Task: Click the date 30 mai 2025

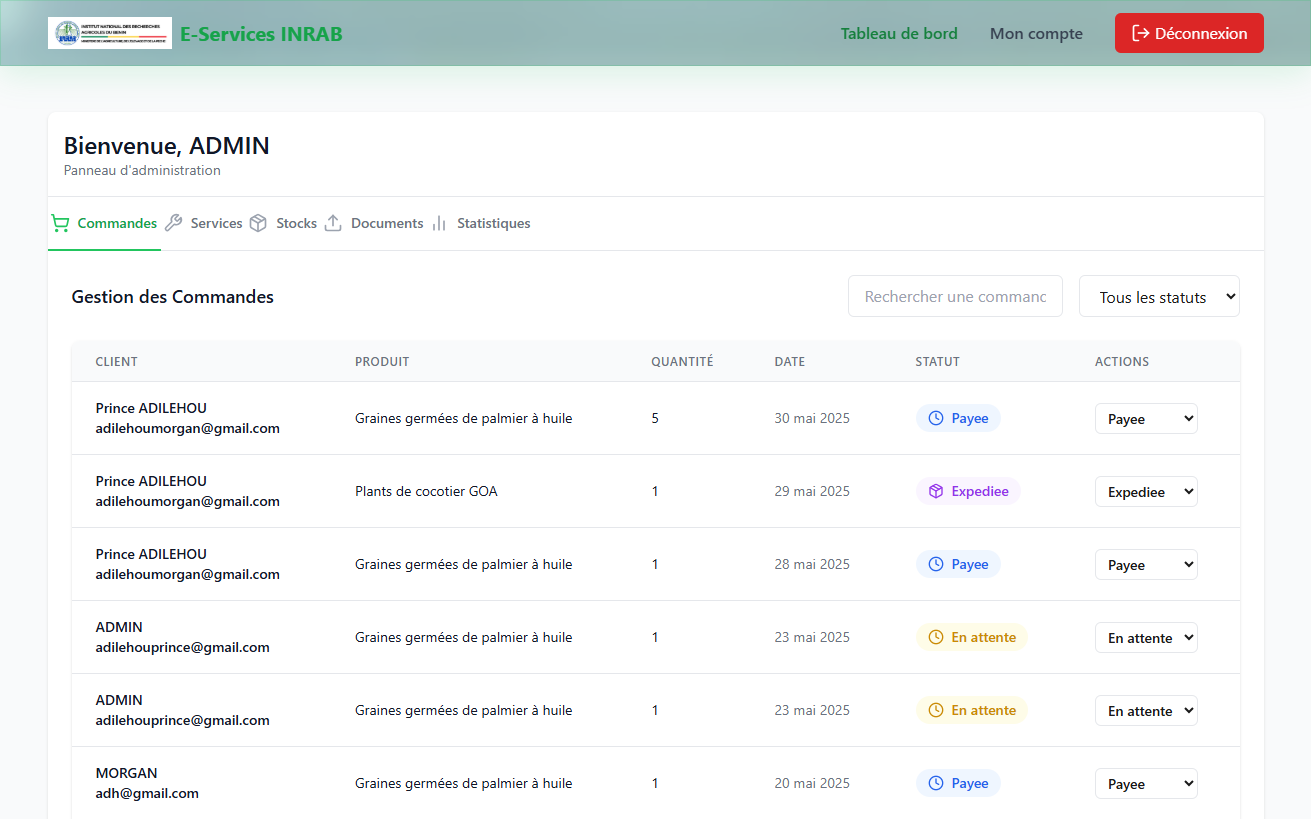Action: pos(812,418)
